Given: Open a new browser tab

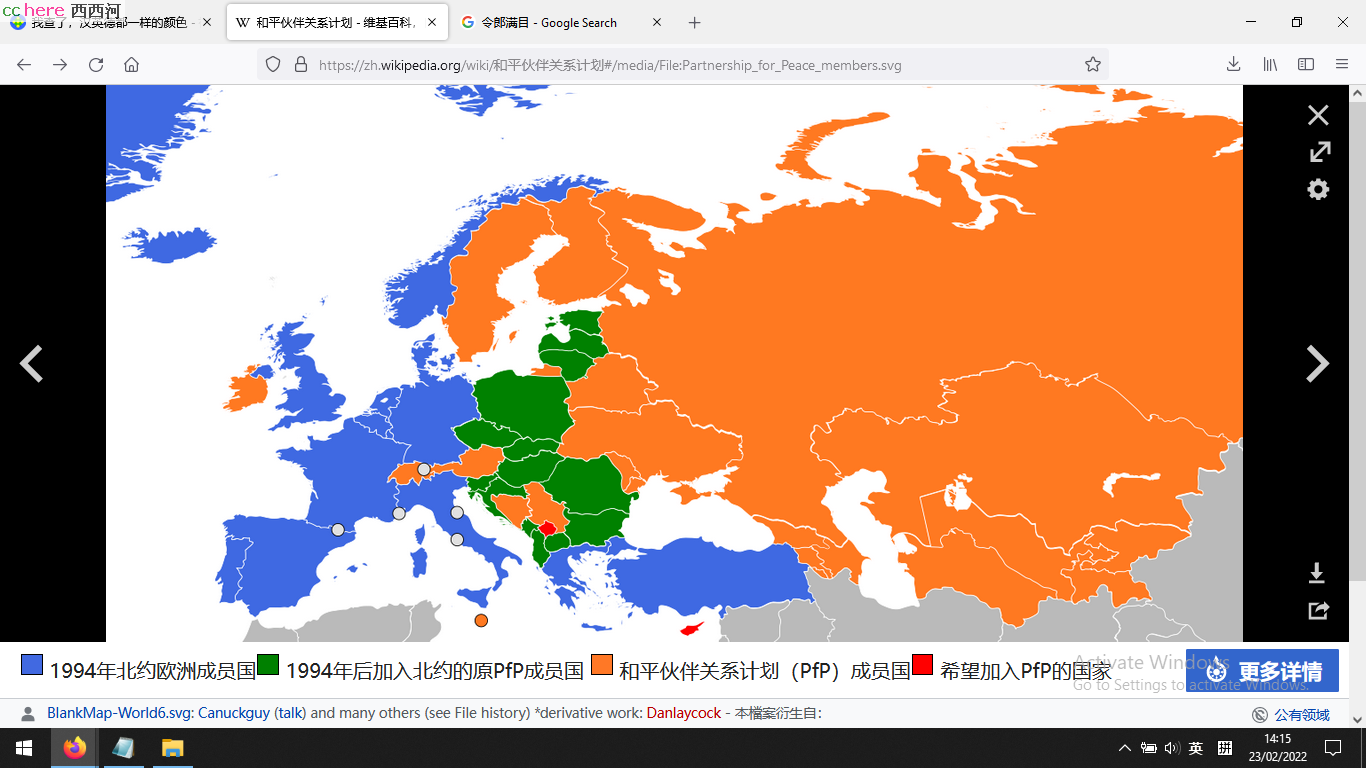Looking at the screenshot, I should (x=695, y=22).
